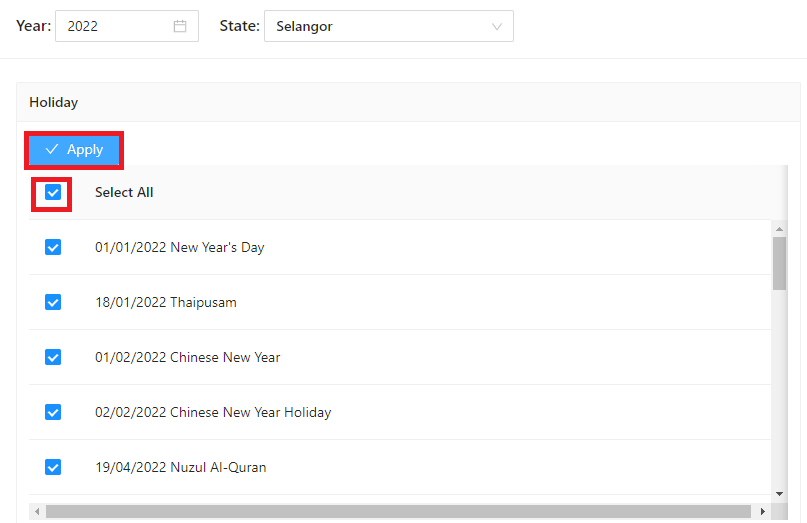The width and height of the screenshot is (807, 523).
Task: Click horizontal scrollbar left arrow
Action: [37, 512]
